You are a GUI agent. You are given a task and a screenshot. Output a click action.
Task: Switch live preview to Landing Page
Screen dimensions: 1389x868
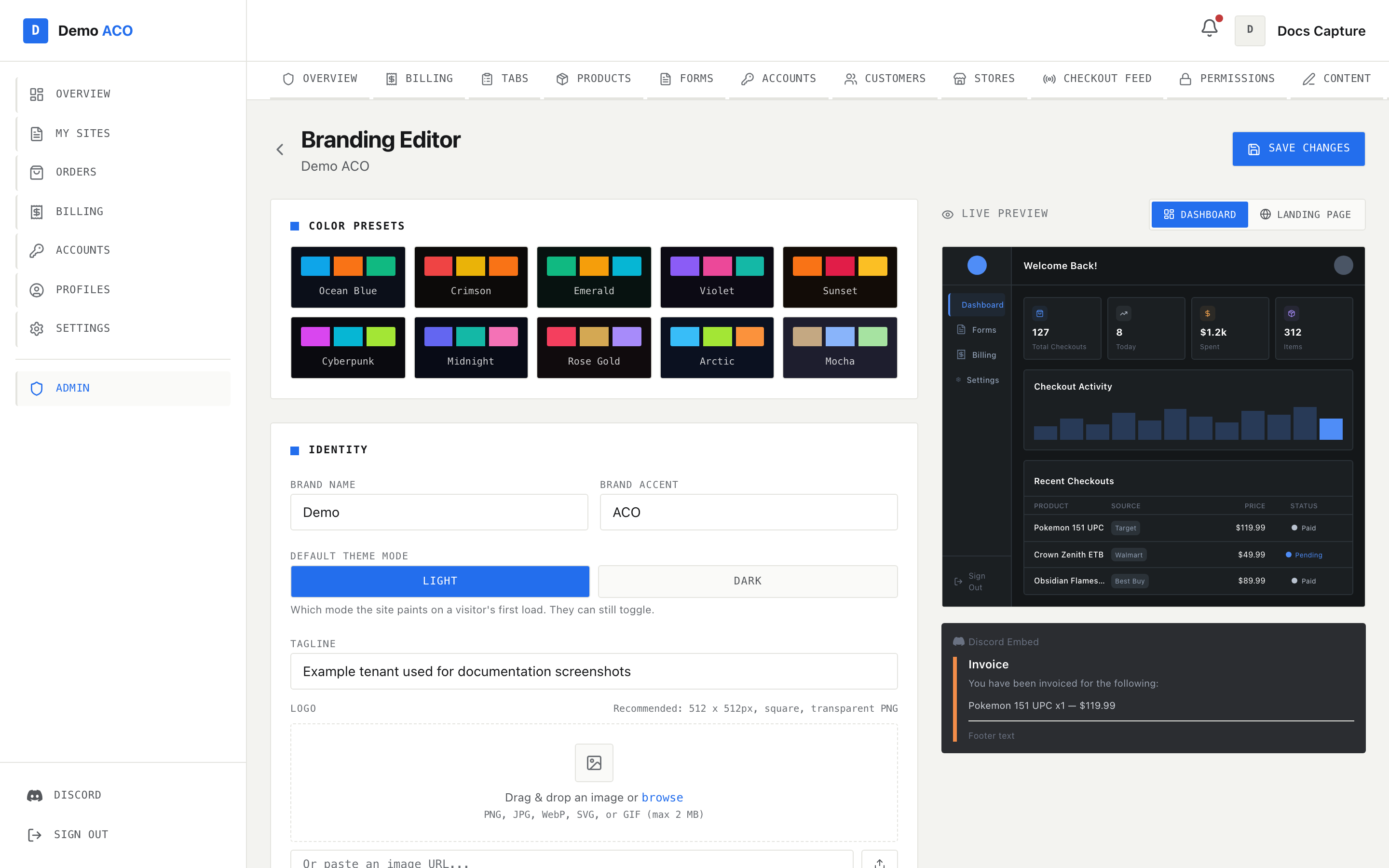click(1305, 214)
